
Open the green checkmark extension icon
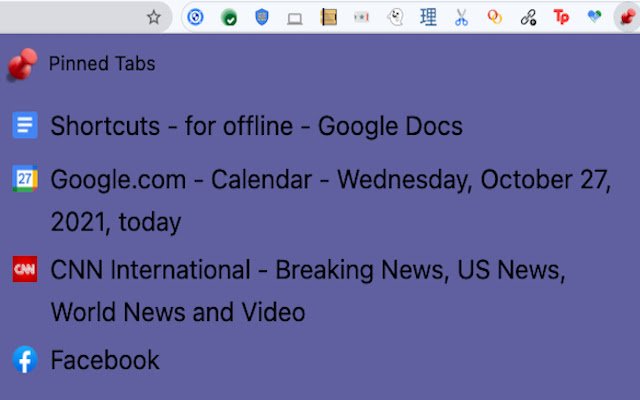(x=229, y=18)
